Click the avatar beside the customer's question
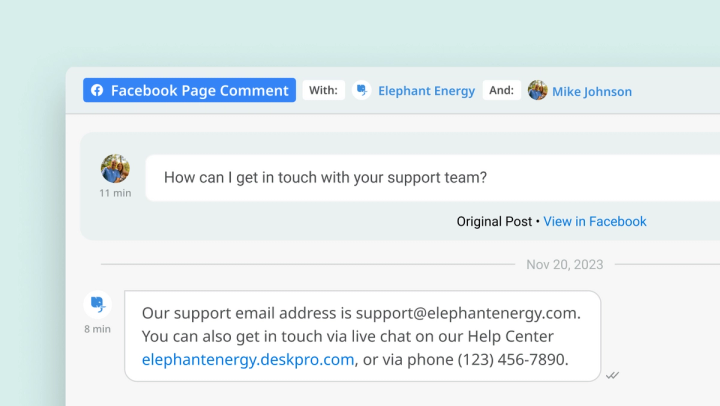Viewport: 720px width, 406px height. tap(115, 168)
